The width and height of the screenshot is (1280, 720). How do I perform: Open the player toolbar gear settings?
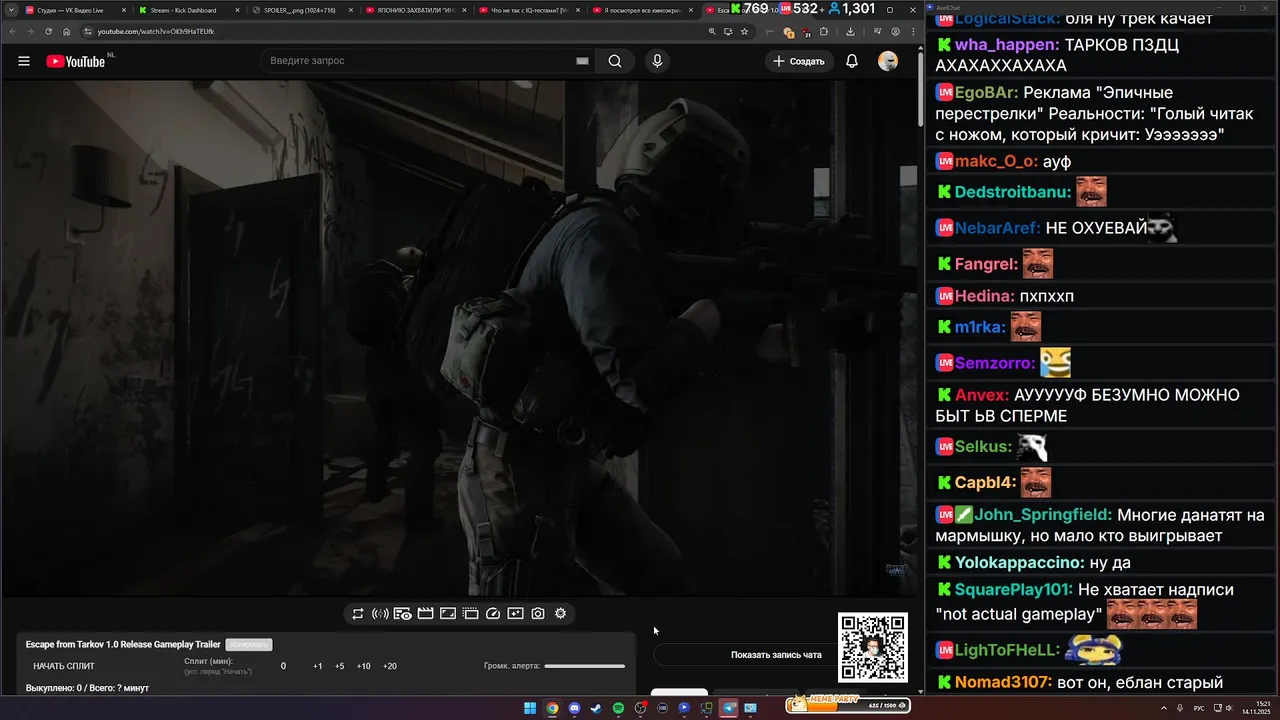click(560, 613)
